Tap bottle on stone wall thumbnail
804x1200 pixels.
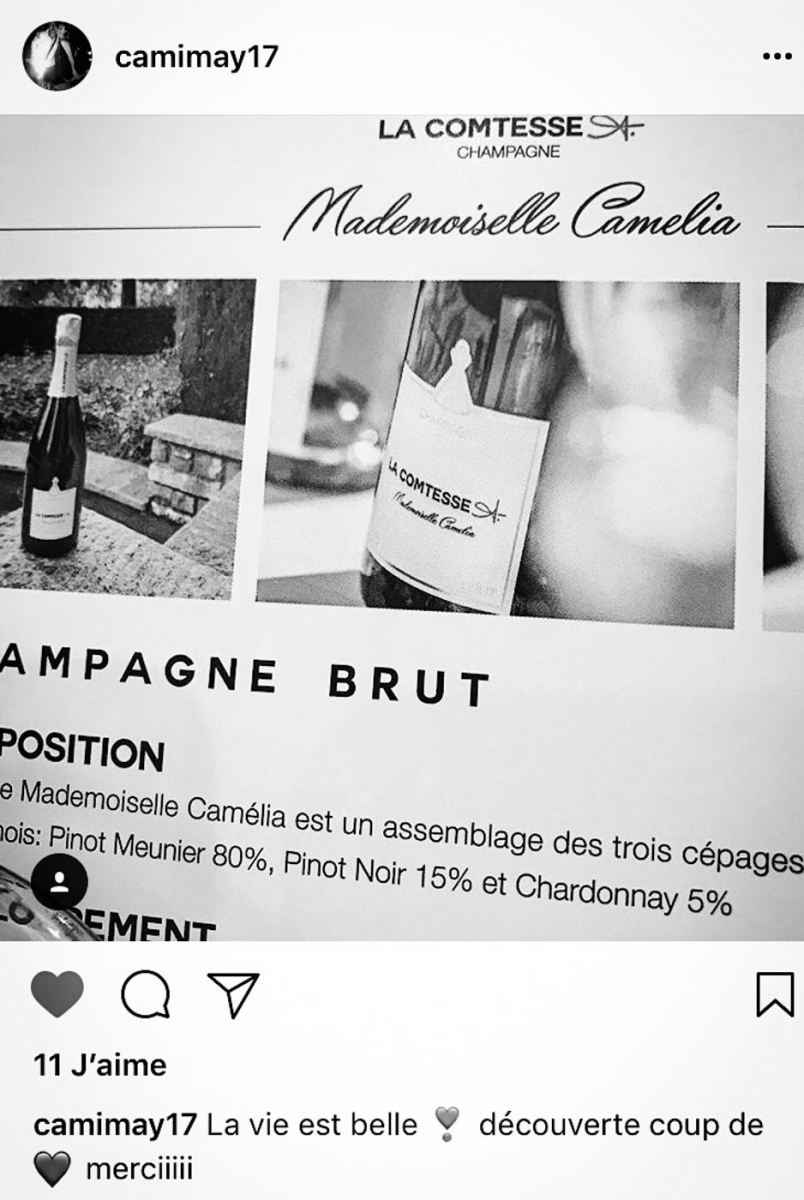click(x=121, y=437)
